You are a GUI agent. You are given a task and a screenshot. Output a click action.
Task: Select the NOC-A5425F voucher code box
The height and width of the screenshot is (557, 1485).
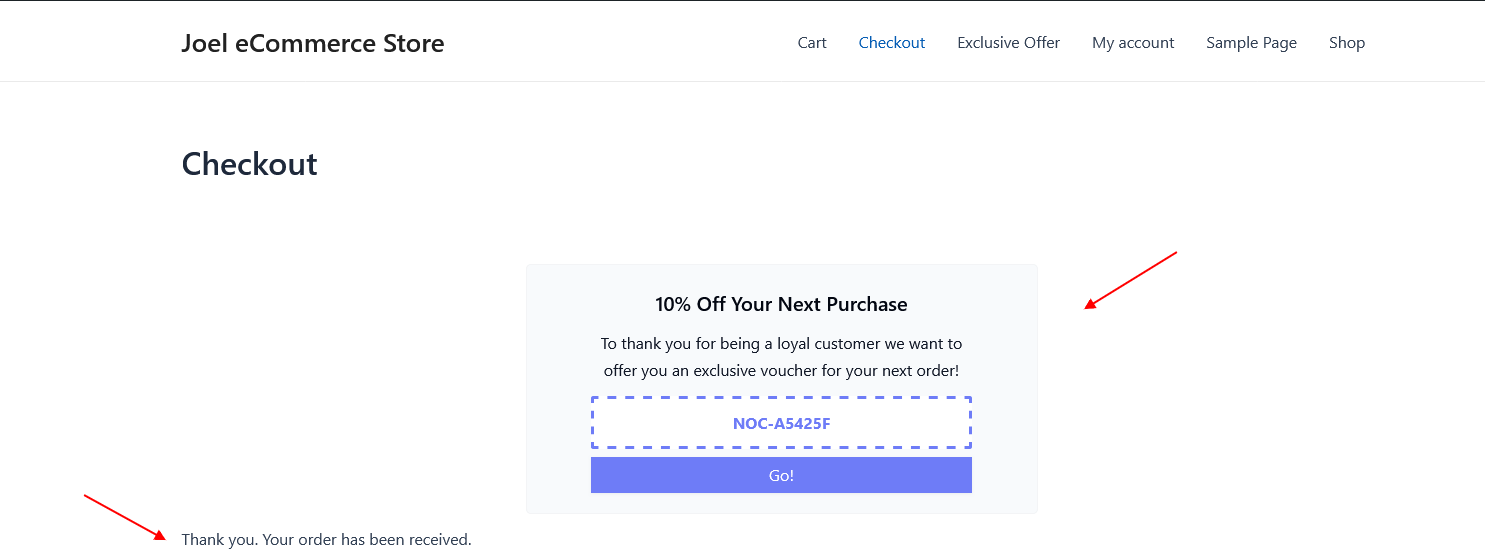click(781, 423)
